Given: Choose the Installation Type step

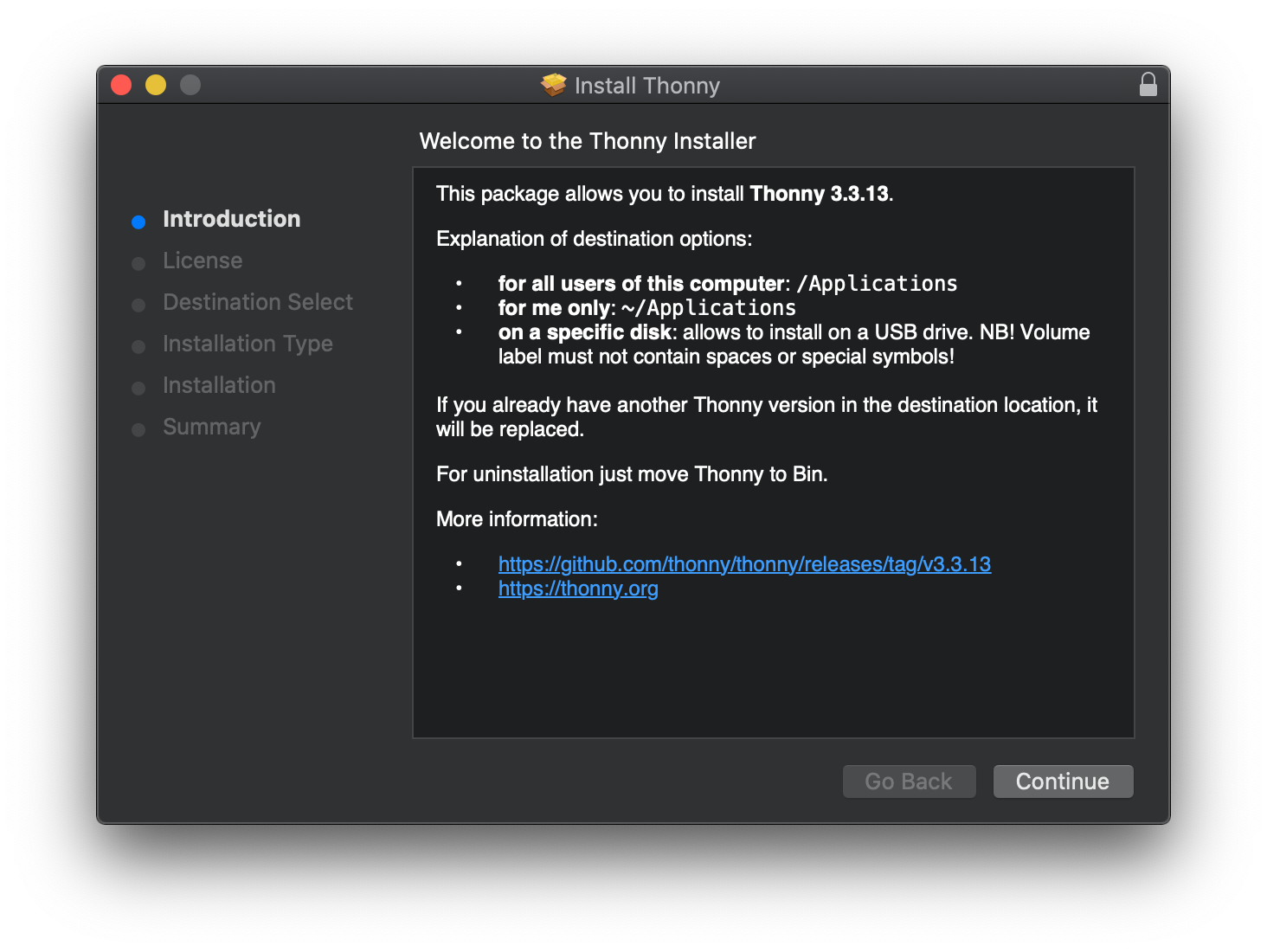Looking at the screenshot, I should click(248, 344).
